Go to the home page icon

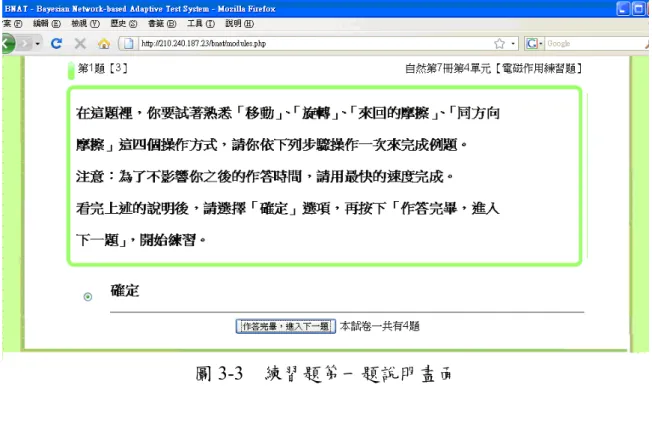click(104, 43)
